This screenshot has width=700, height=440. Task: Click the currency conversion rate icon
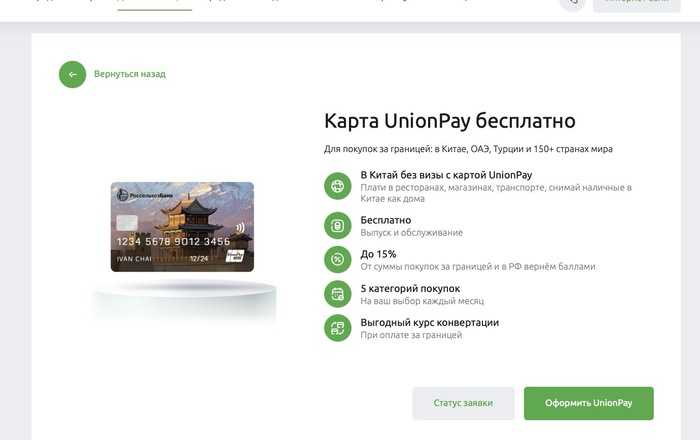point(338,327)
